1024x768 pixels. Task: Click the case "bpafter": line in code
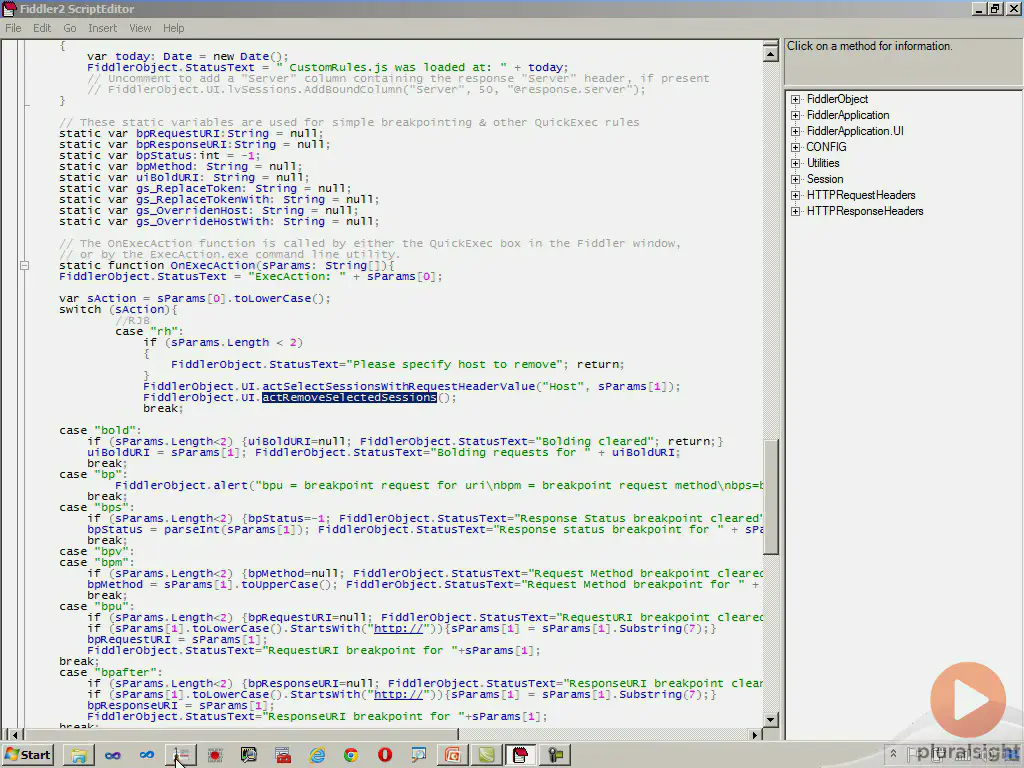pyautogui.click(x=111, y=672)
